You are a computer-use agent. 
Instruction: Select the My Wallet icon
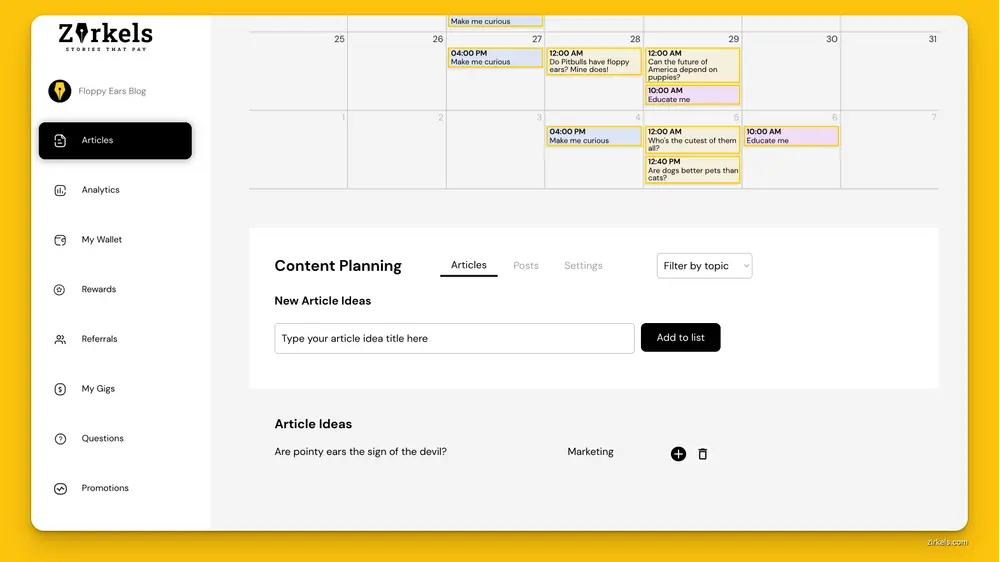(x=60, y=240)
